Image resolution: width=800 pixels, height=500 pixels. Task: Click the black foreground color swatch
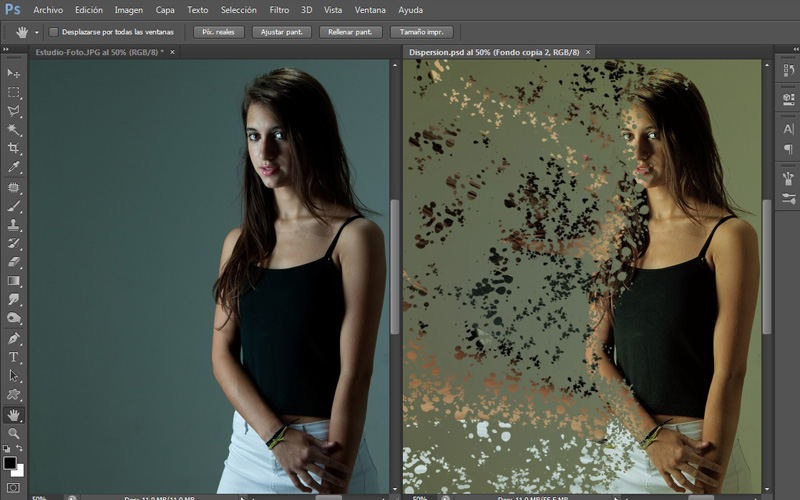coord(10,464)
